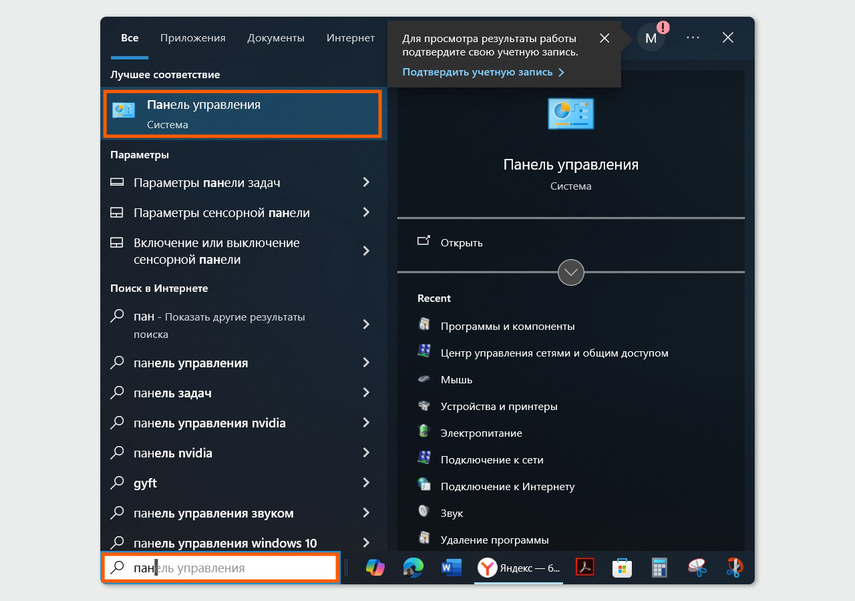
Task: Open Calculator from the taskbar
Action: click(x=659, y=568)
